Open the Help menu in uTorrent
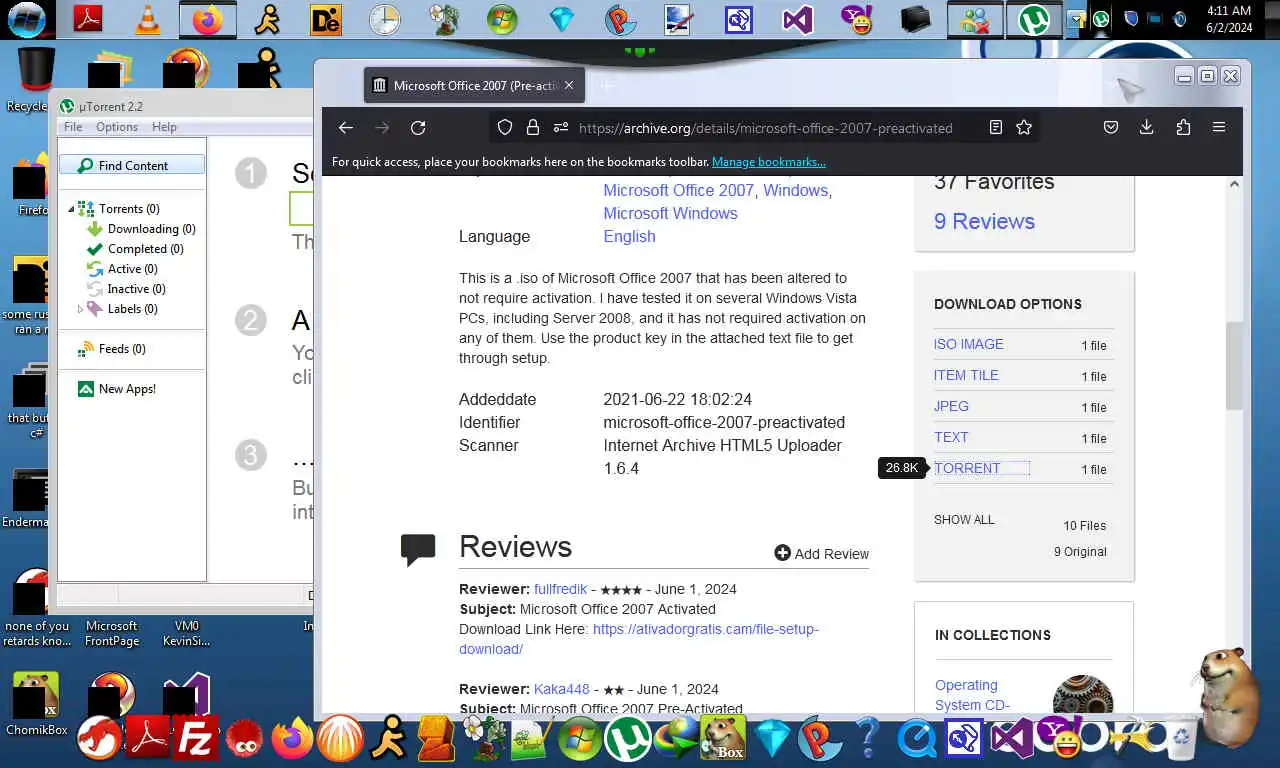The image size is (1280, 768). [164, 127]
